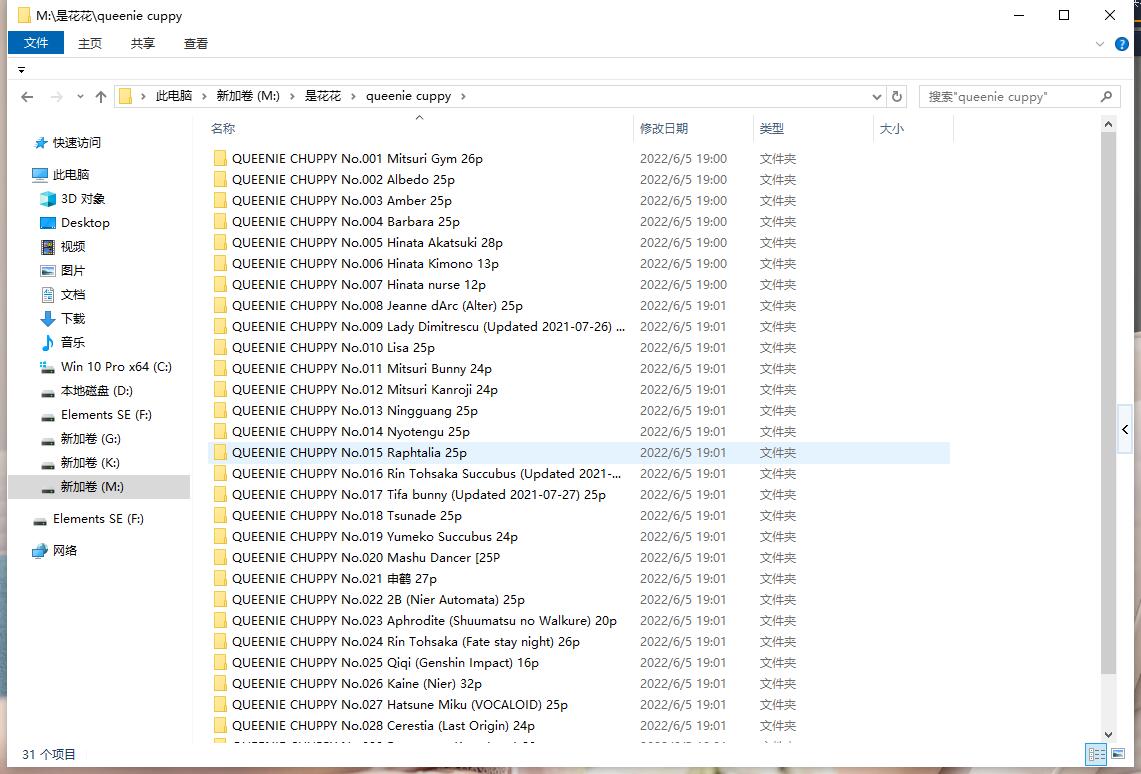Show preview pane with side arrow

click(1125, 429)
